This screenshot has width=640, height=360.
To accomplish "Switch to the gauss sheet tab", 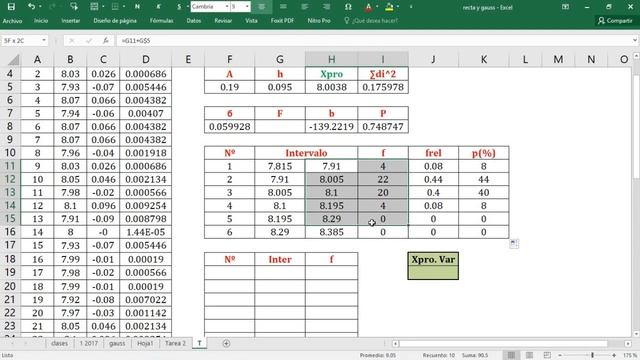I will click(x=117, y=343).
